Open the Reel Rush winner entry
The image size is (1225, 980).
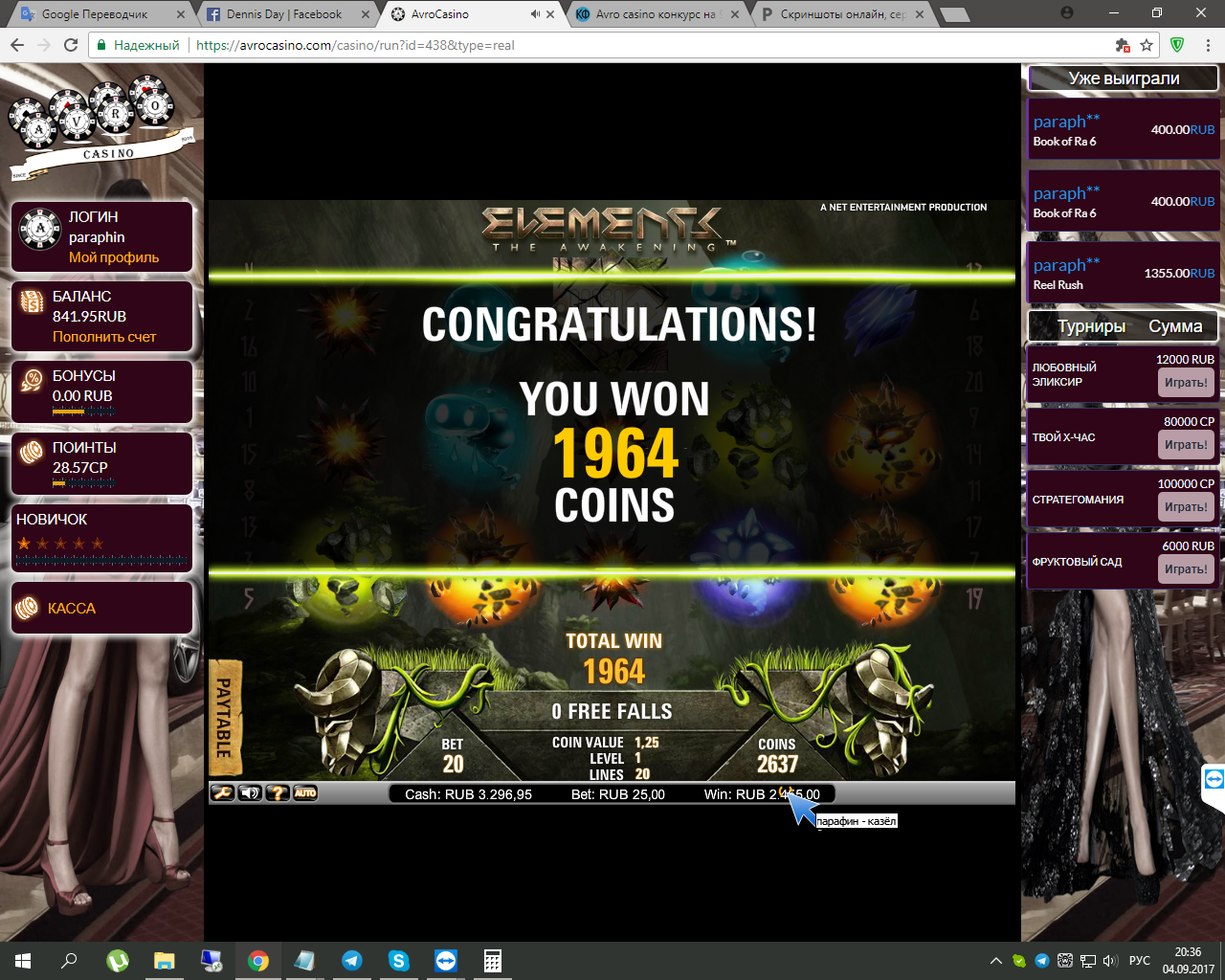point(1123,274)
